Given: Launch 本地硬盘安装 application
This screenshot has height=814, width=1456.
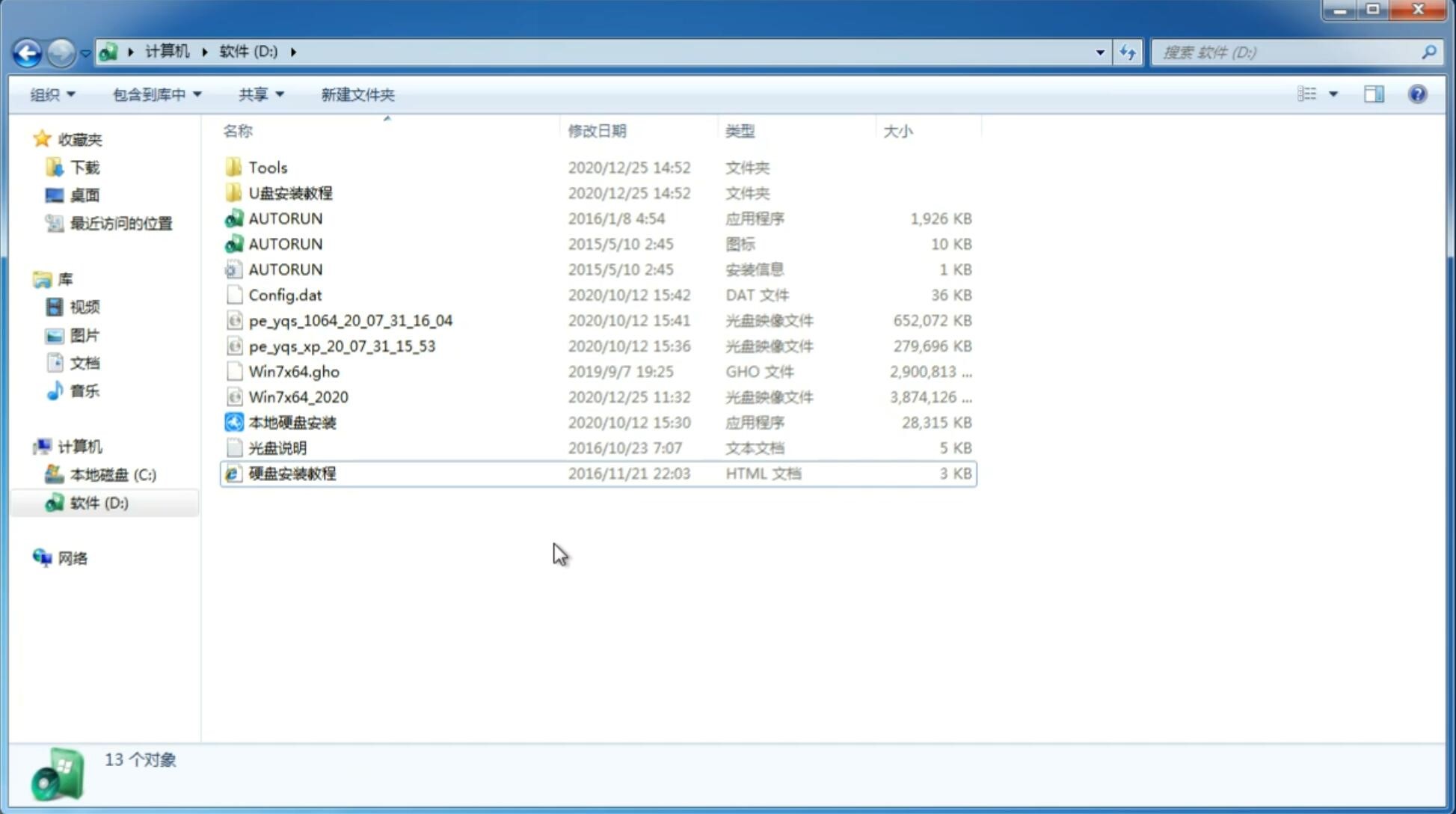Looking at the screenshot, I should tap(292, 421).
